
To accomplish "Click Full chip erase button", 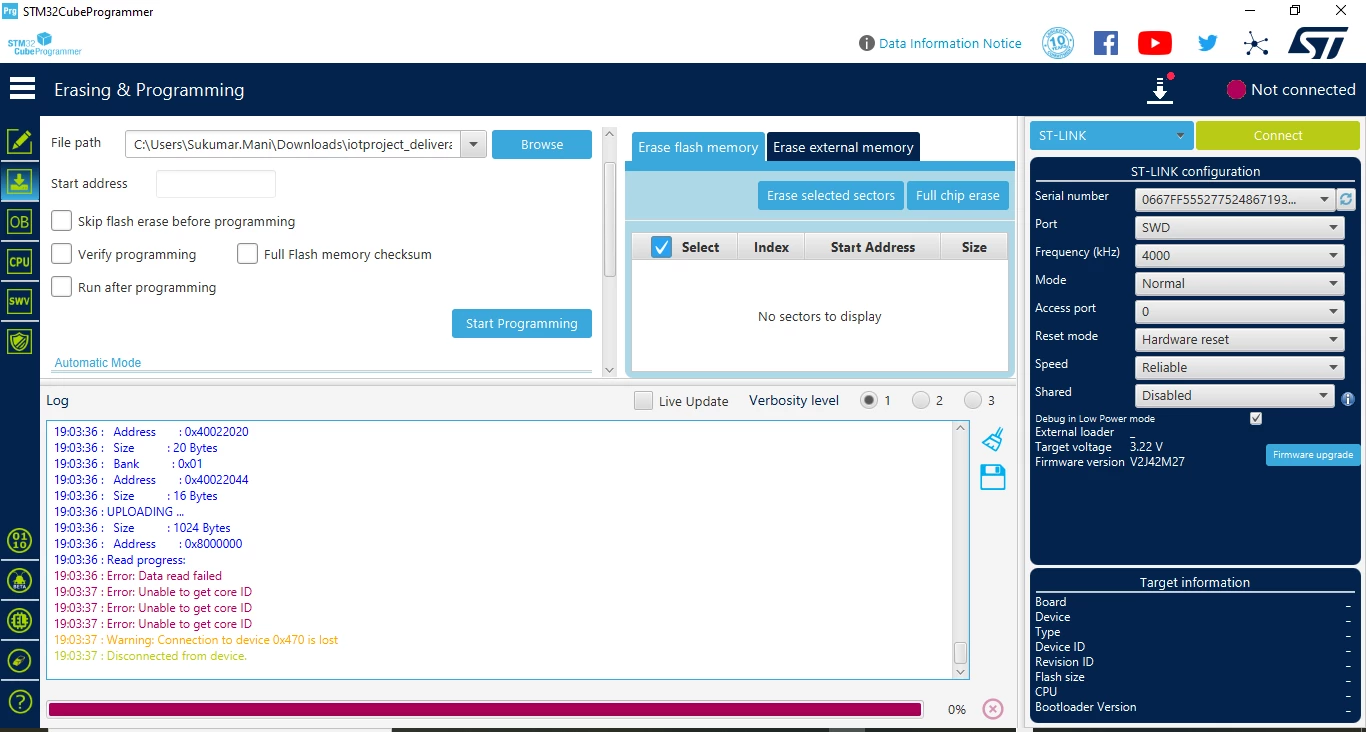I will point(957,195).
